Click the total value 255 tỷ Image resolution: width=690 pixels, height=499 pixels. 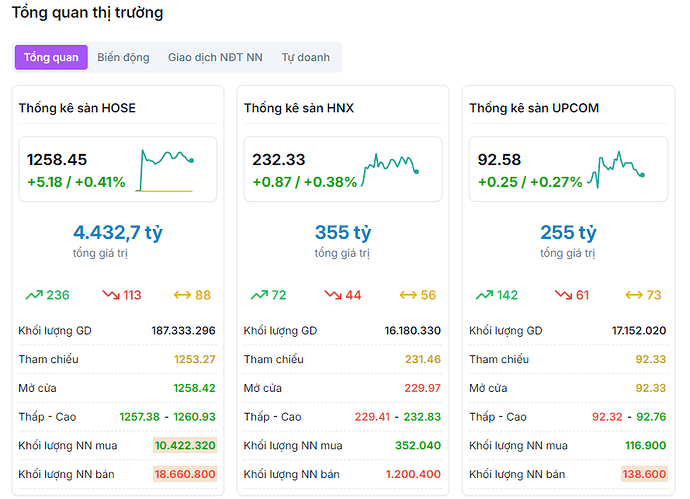click(568, 232)
